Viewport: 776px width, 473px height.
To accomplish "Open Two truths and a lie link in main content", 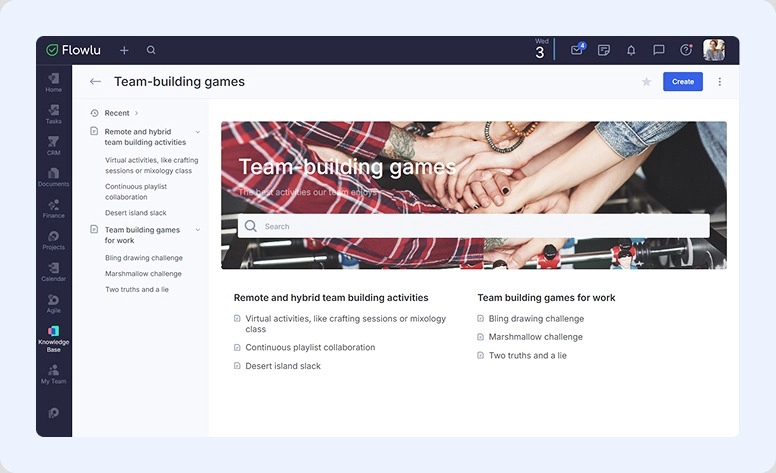I will pyautogui.click(x=528, y=355).
